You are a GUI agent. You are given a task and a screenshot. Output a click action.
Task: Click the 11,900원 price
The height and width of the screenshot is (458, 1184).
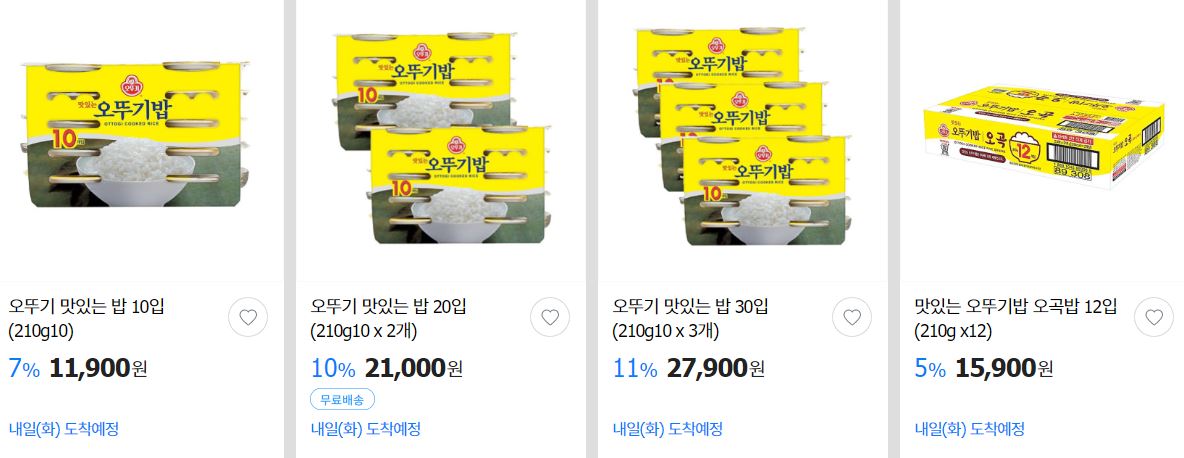98,368
